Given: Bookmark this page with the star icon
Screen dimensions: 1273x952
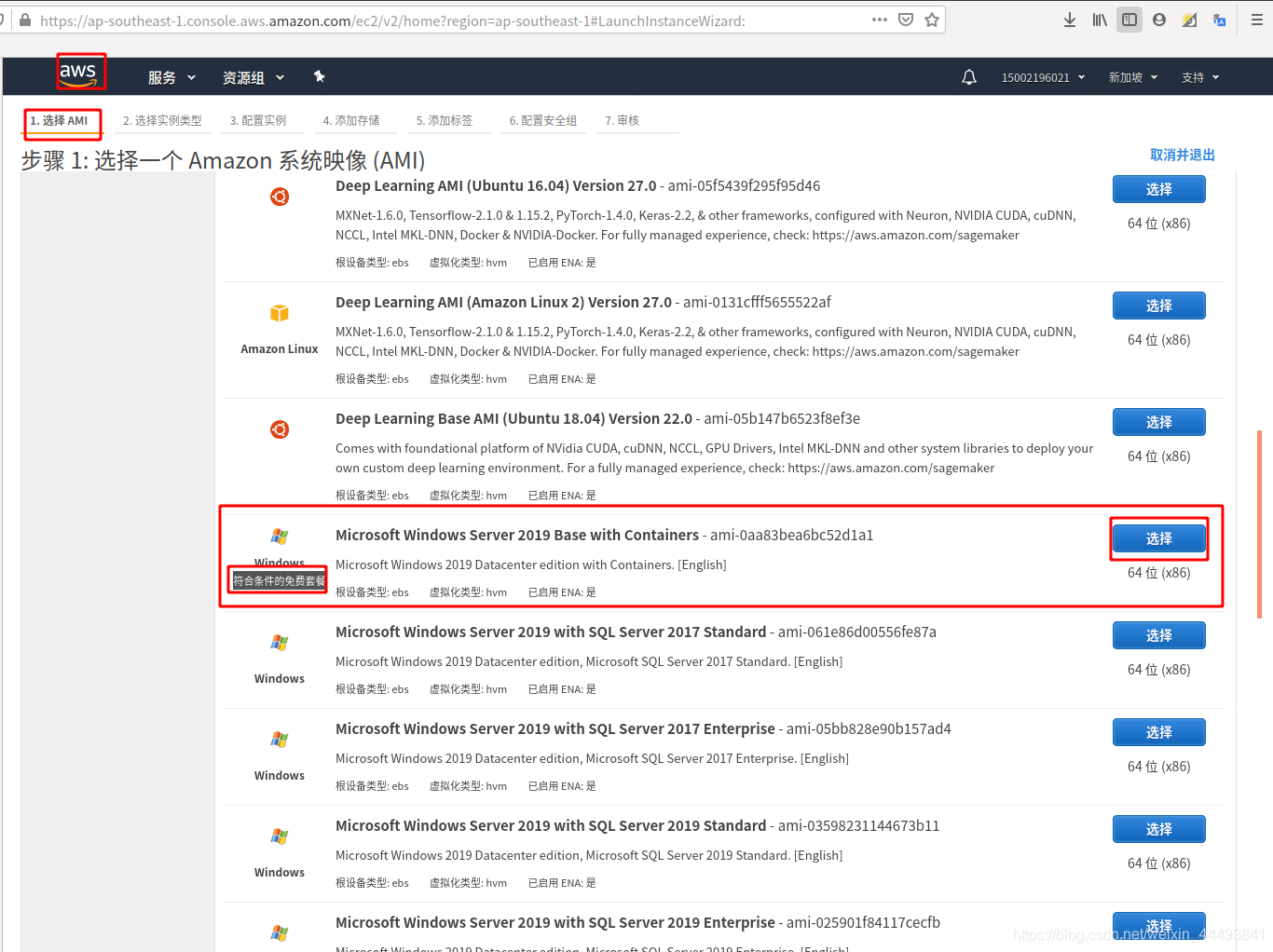Looking at the screenshot, I should click(932, 20).
